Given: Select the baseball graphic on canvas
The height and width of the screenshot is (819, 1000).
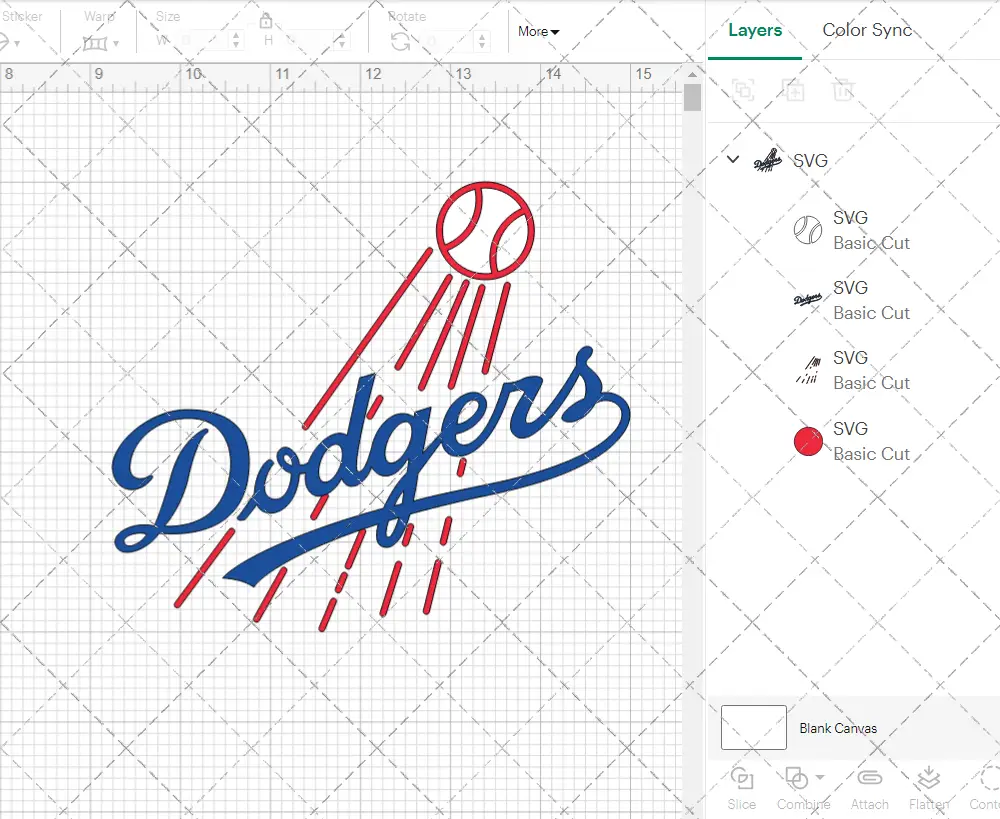Looking at the screenshot, I should (485, 231).
